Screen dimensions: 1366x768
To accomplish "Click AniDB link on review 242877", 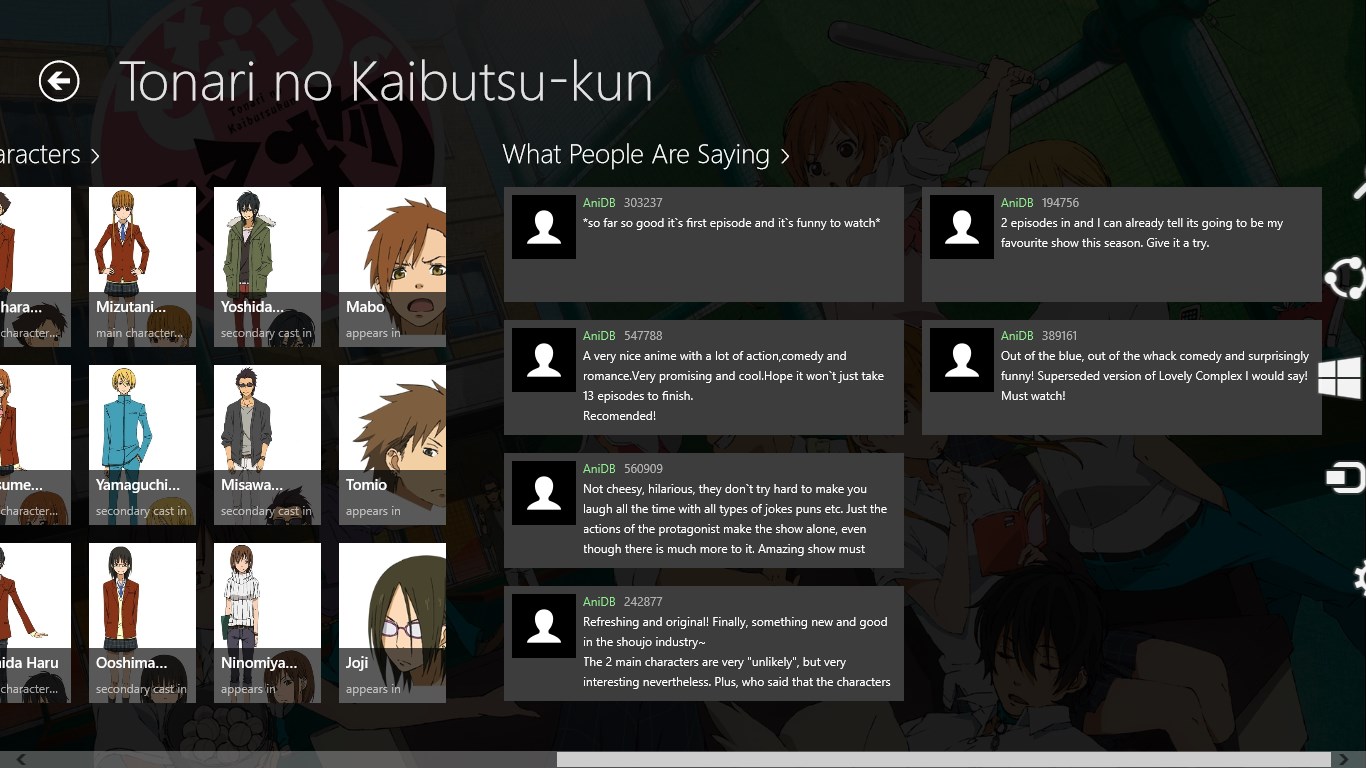I will click(599, 602).
